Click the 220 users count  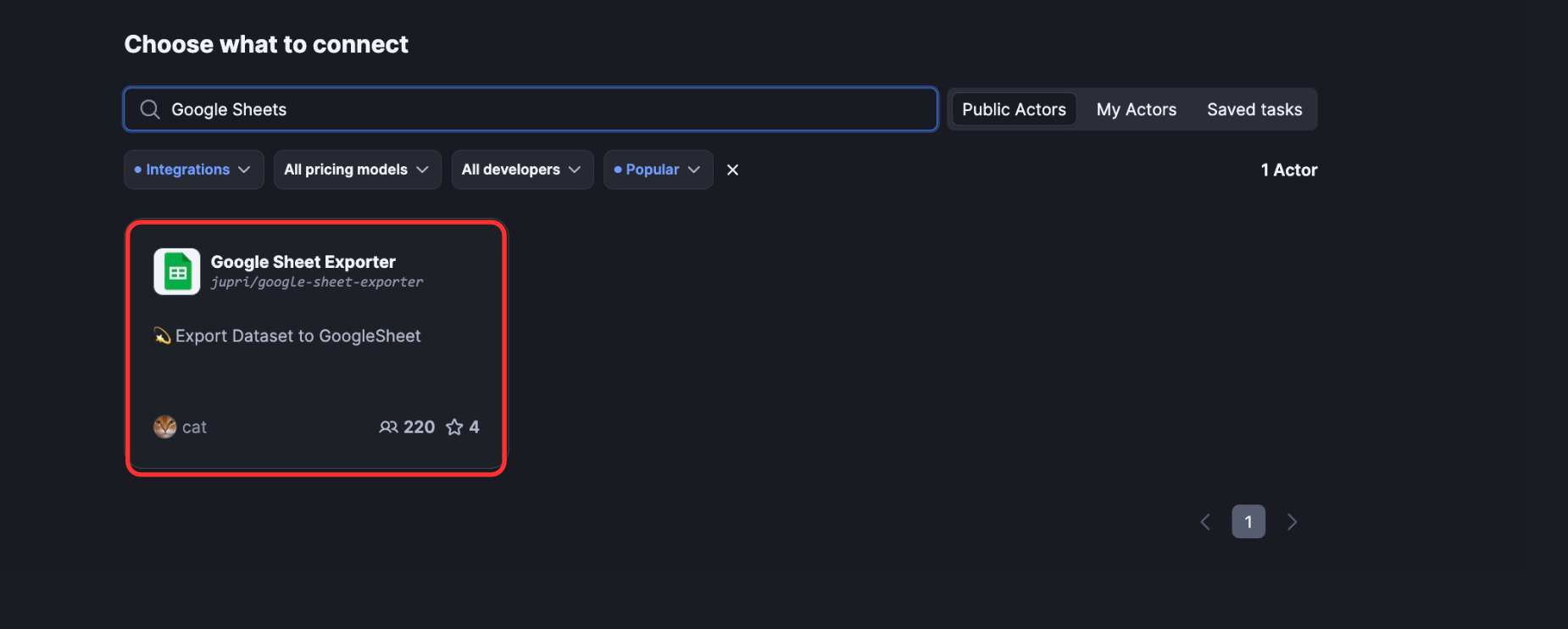tap(419, 427)
